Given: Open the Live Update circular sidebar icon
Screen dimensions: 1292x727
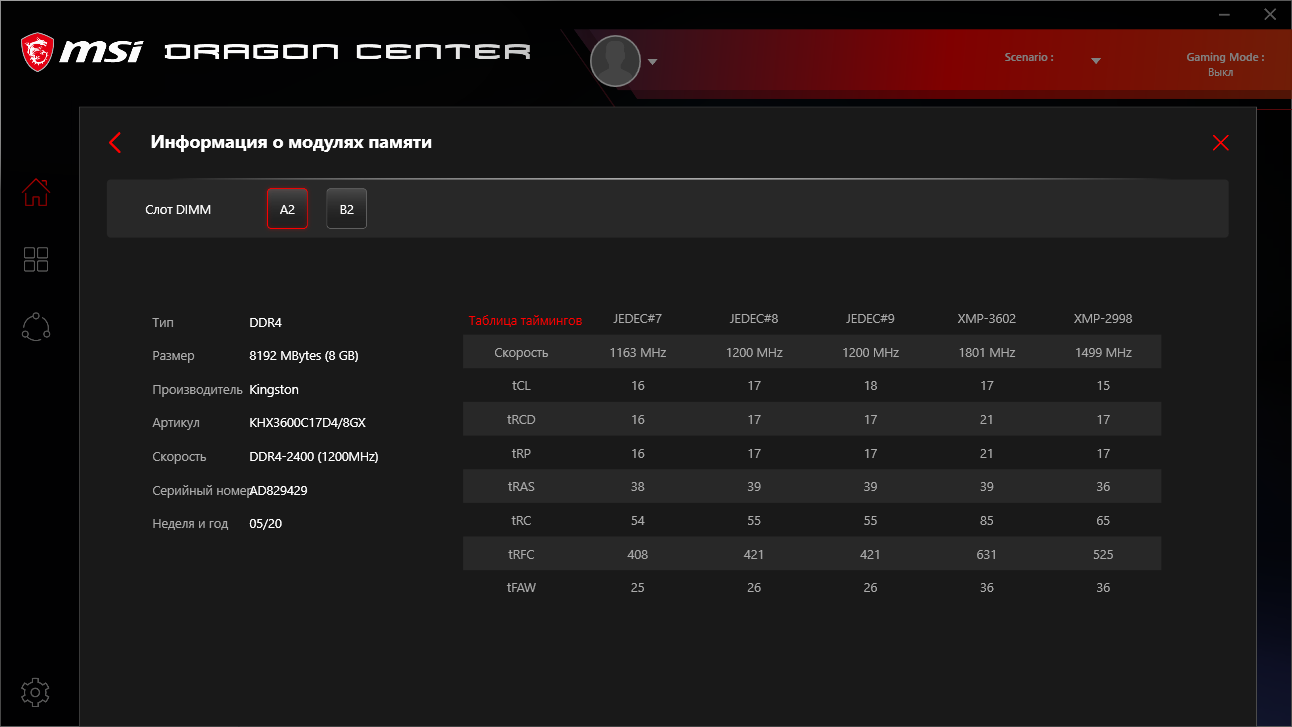Looking at the screenshot, I should [36, 327].
